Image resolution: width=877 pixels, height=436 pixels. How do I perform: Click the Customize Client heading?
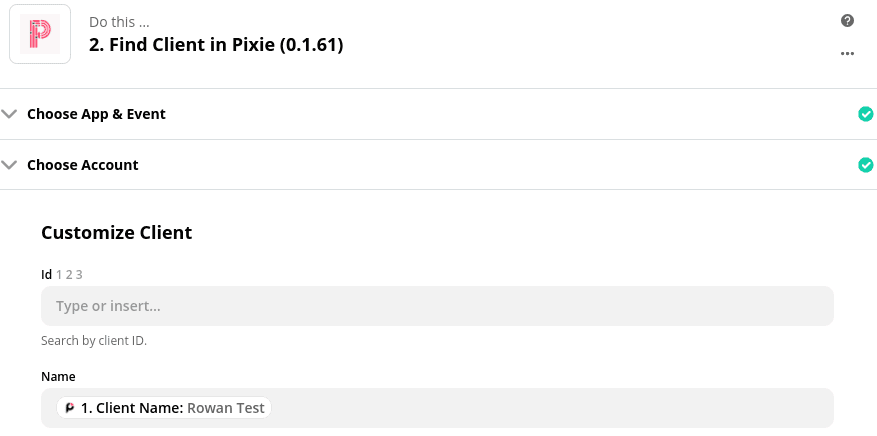pos(116,233)
